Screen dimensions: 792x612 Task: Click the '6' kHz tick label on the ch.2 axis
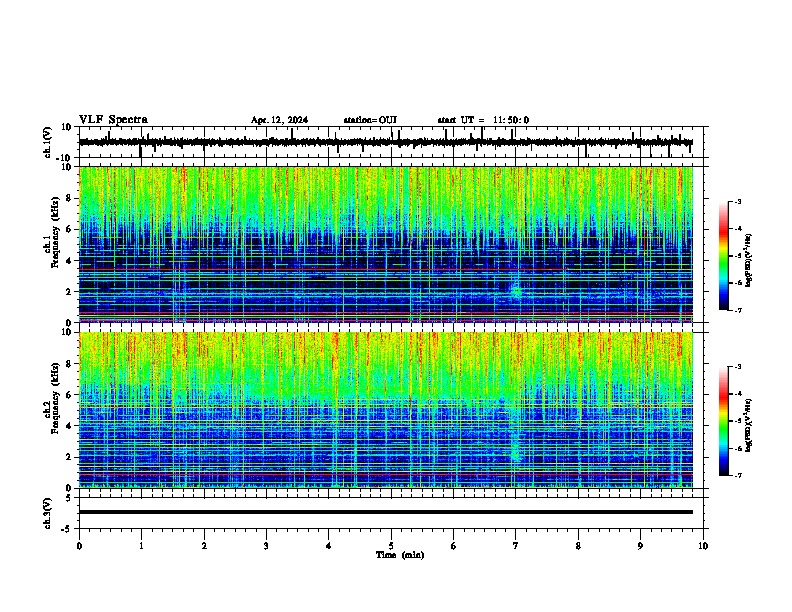70,395
